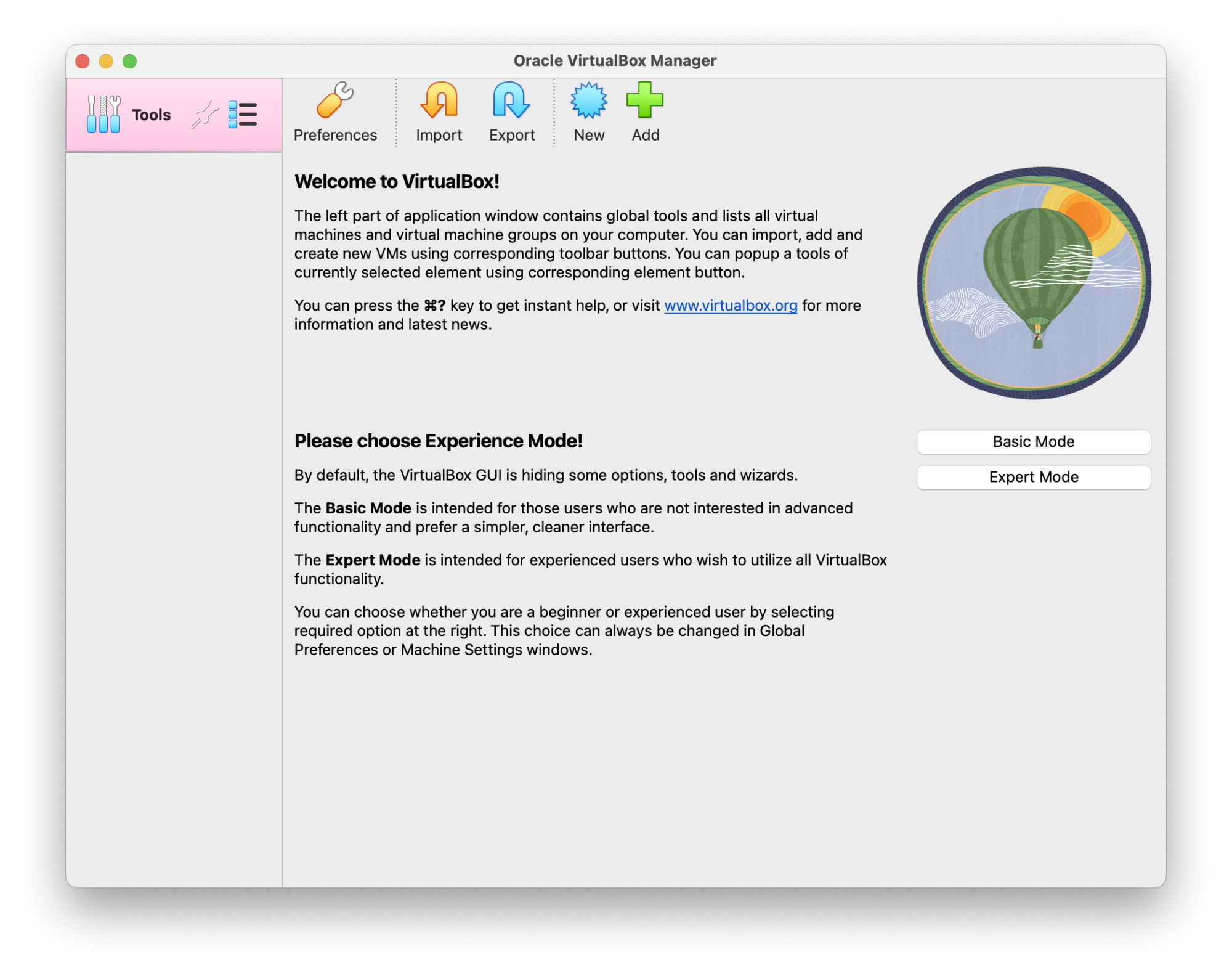1232x975 pixels.
Task: Click the Oracle VirtualBox Manager title
Action: (x=615, y=61)
